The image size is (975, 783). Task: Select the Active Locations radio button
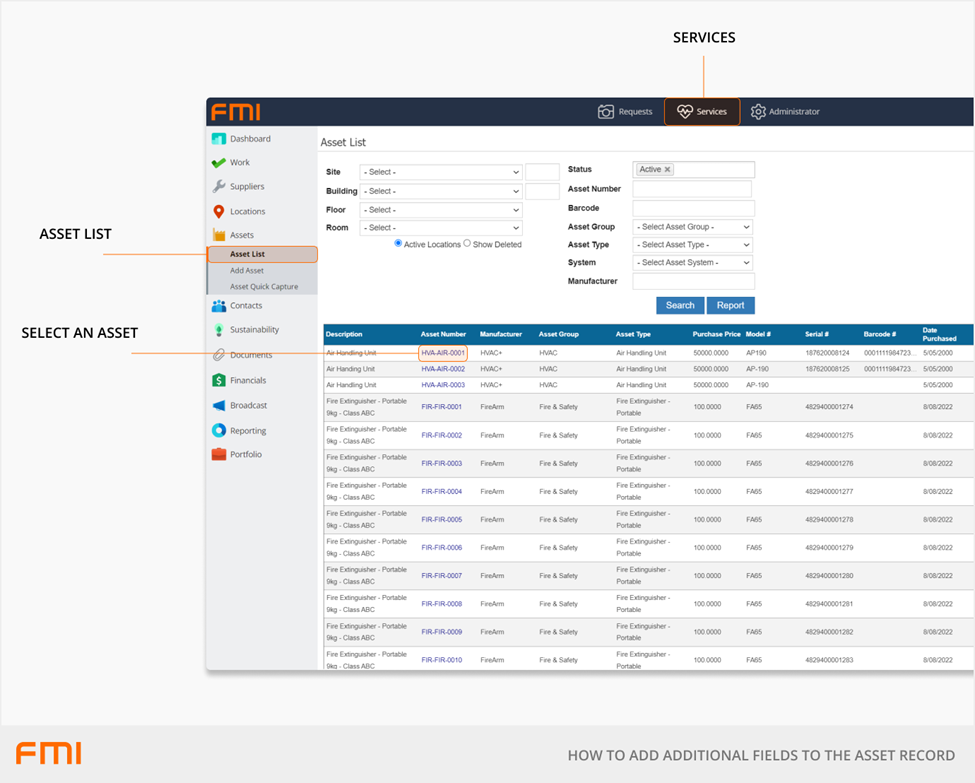pyautogui.click(x=398, y=243)
